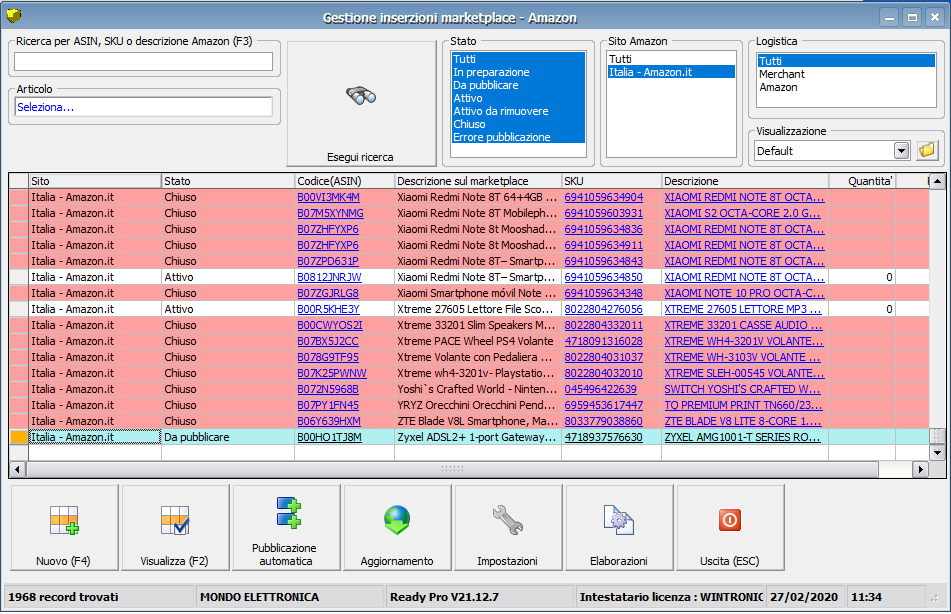Select 'Chiuso' in the Stato filter list

click(518, 124)
